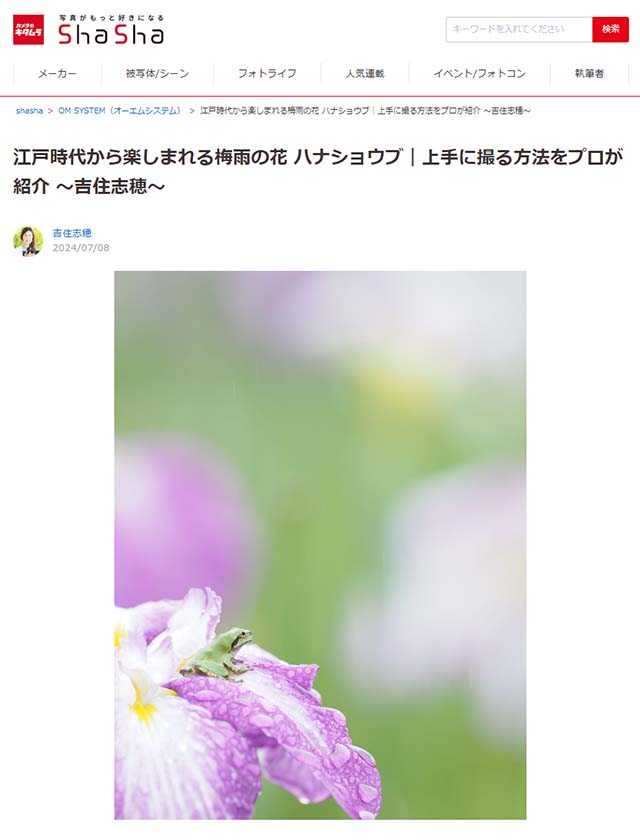Click the red 検索 search button
The width and height of the screenshot is (640, 840).
click(610, 29)
